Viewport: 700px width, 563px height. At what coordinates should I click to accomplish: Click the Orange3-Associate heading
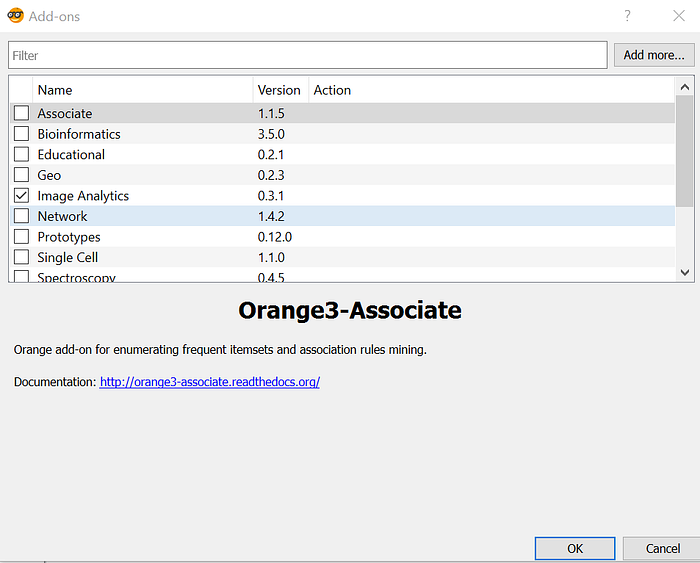[350, 310]
